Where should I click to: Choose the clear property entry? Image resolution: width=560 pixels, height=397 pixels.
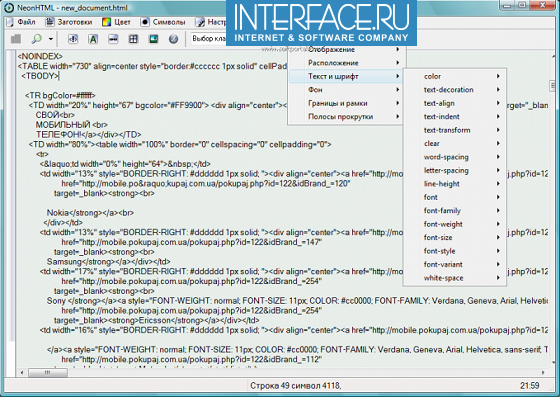pyautogui.click(x=455, y=144)
